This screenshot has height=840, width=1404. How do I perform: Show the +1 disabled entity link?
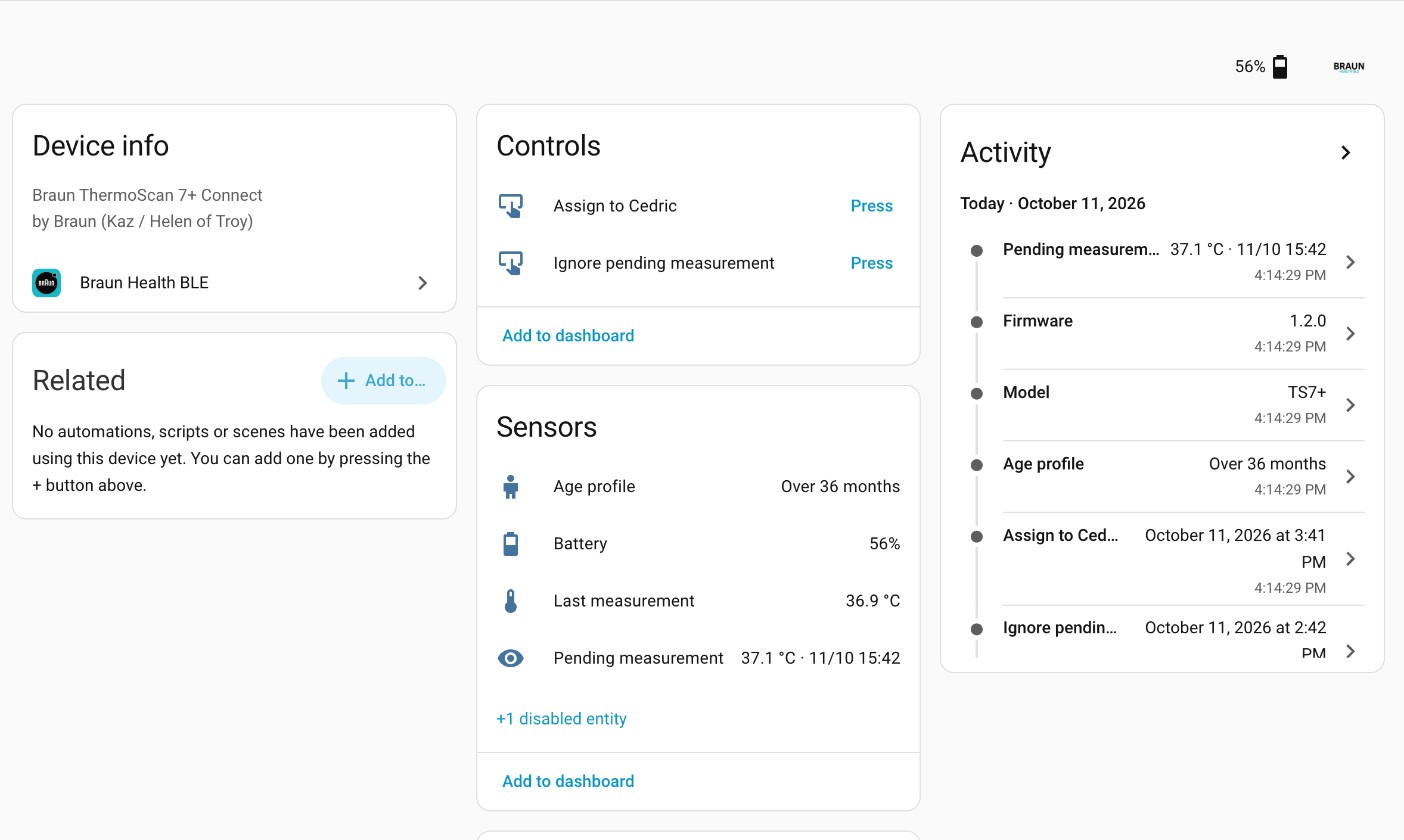pyautogui.click(x=561, y=719)
